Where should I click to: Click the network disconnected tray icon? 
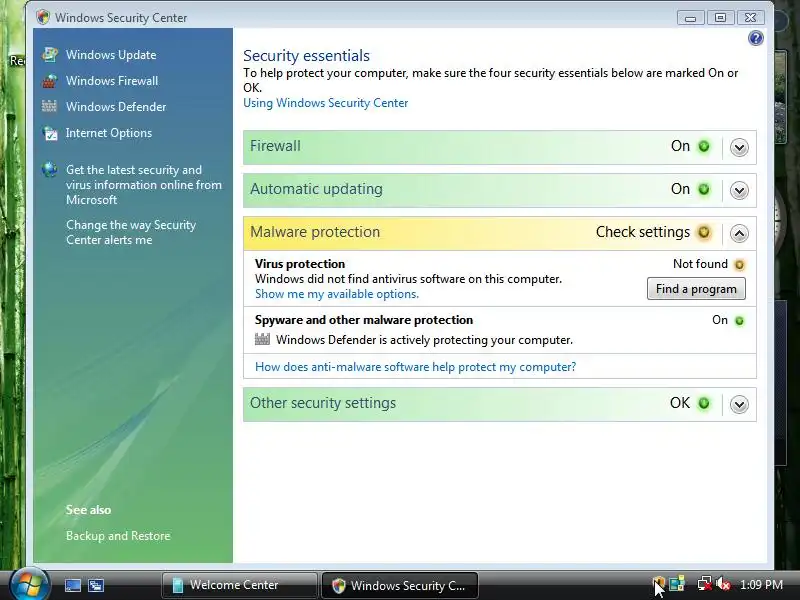coord(705,583)
